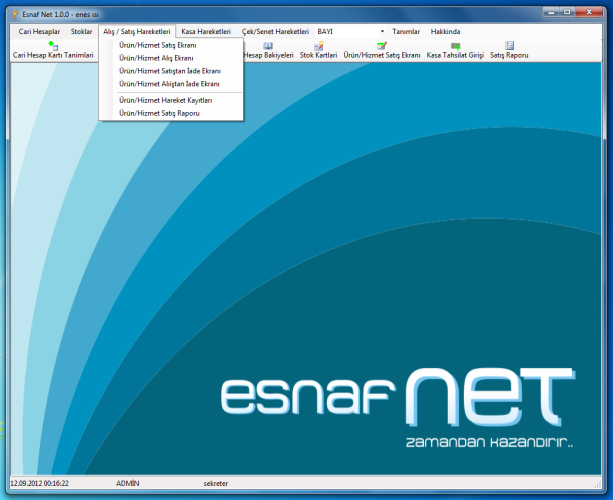Click the Ürün/Hizmet Satış Ekranı toolbar icon
Image resolution: width=613 pixels, height=500 pixels.
click(x=382, y=46)
